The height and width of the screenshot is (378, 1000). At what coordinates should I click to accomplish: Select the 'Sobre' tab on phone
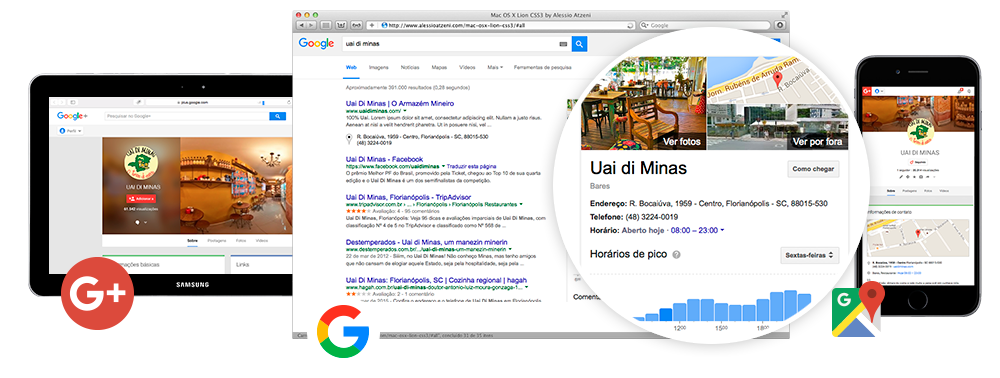click(890, 191)
